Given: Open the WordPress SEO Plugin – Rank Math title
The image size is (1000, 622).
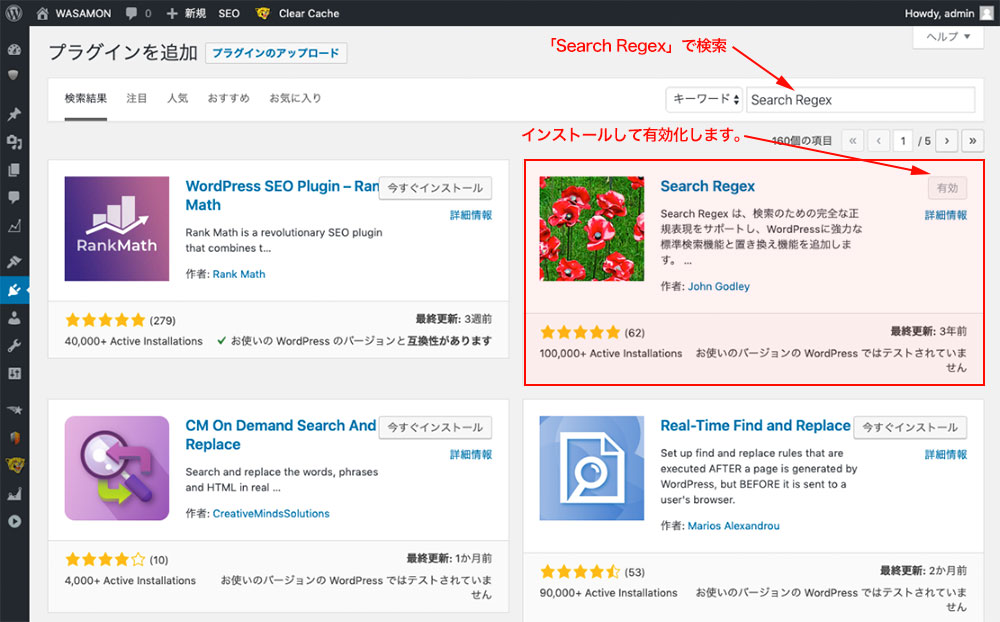Looking at the screenshot, I should [283, 195].
